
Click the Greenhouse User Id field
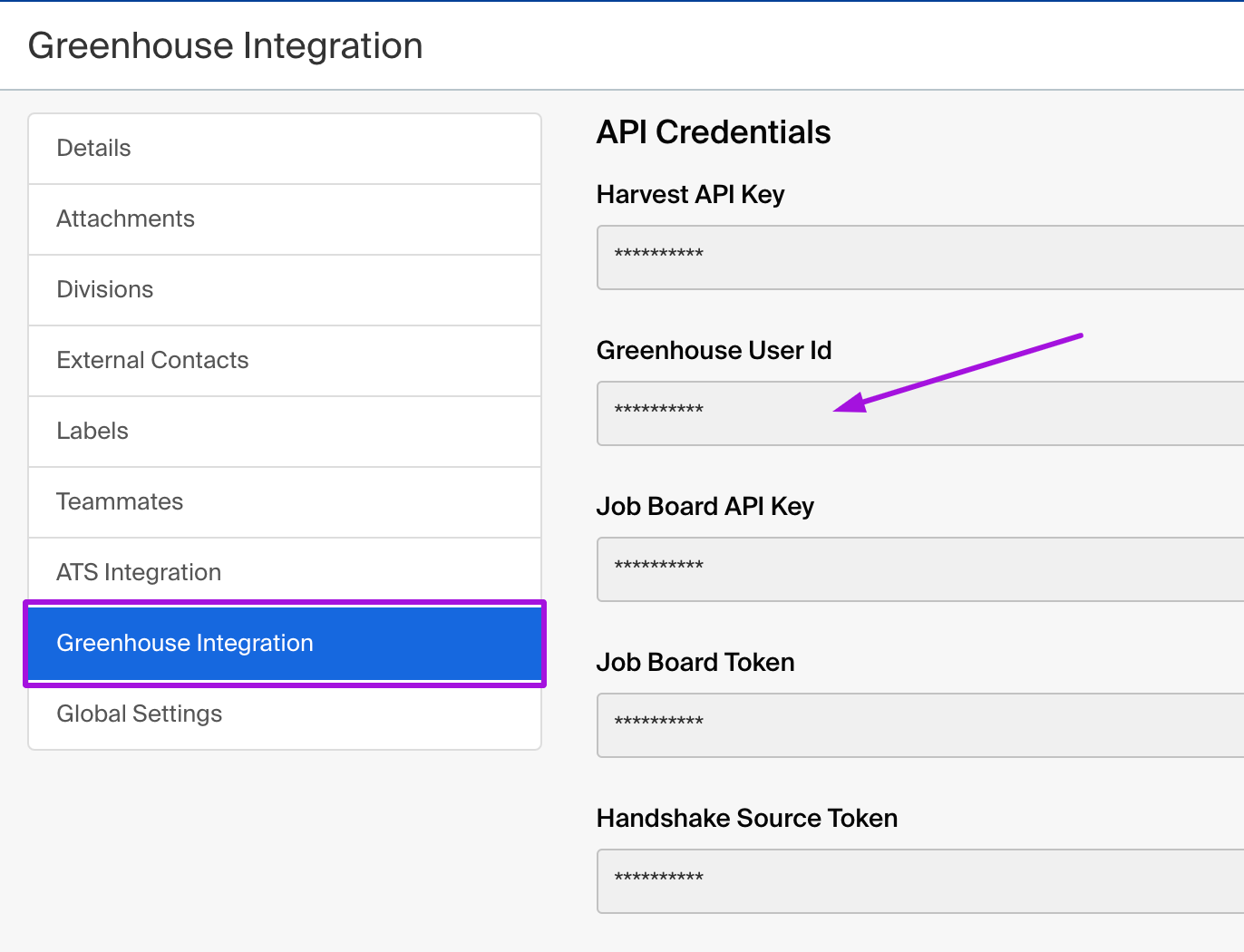tap(920, 413)
